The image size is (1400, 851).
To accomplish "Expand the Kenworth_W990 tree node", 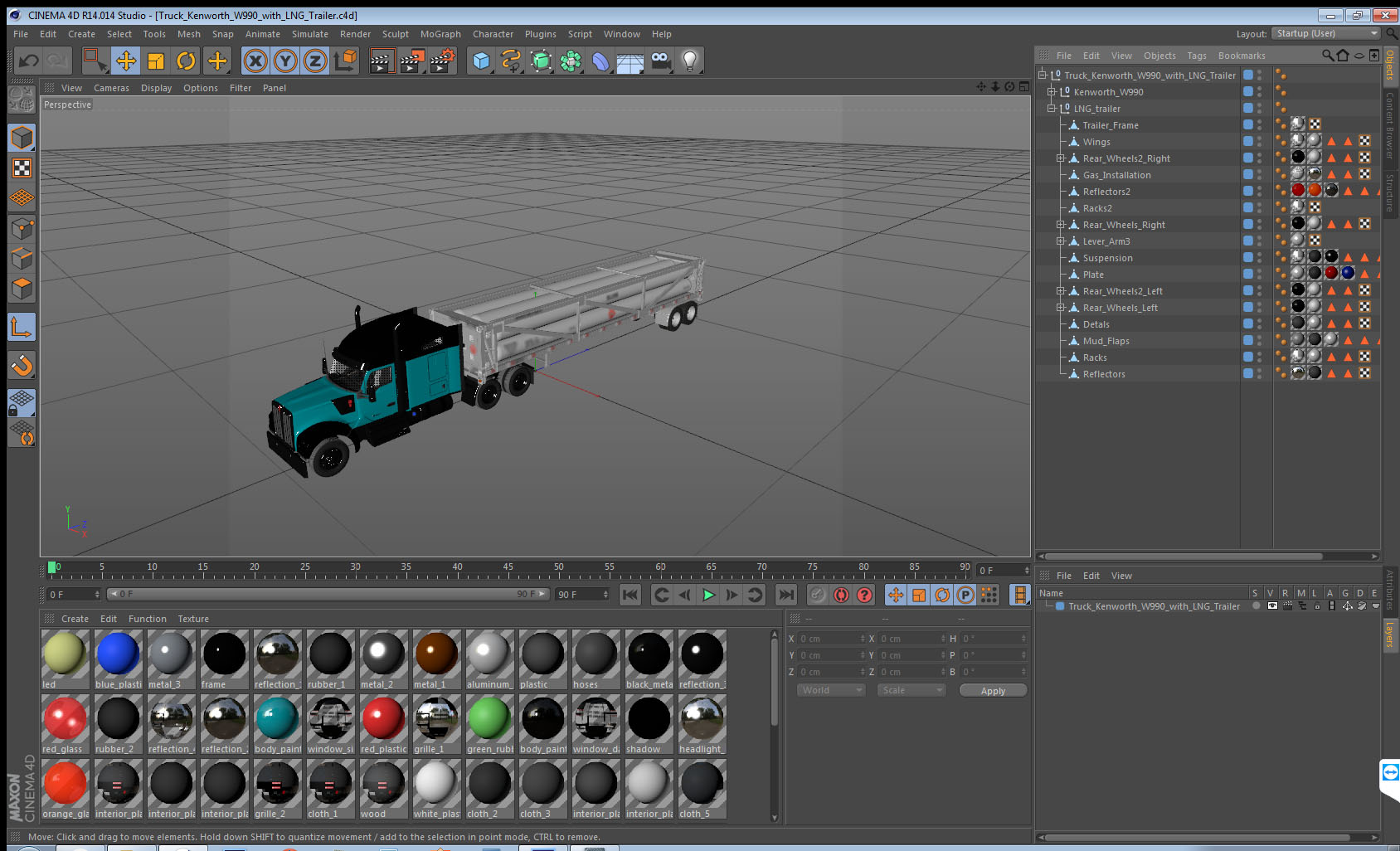I will tap(1052, 92).
